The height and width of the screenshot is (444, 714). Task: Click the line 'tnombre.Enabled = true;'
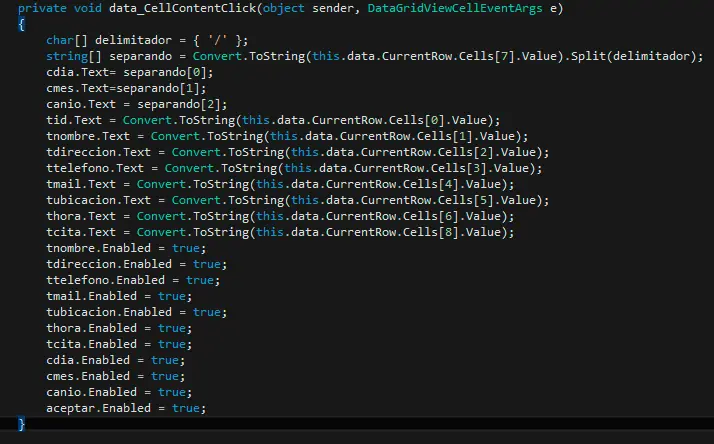coord(126,248)
